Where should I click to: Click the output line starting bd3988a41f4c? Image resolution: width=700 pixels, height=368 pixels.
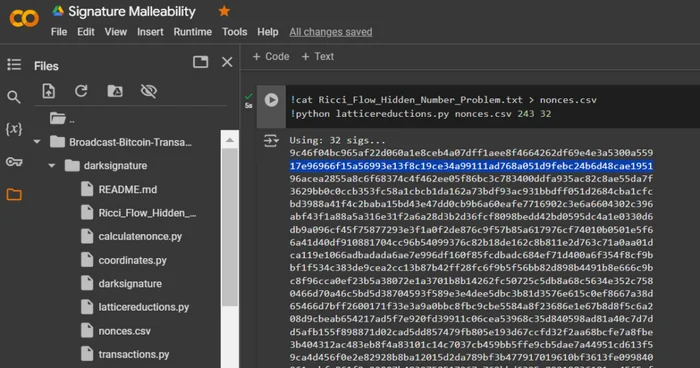471,204
